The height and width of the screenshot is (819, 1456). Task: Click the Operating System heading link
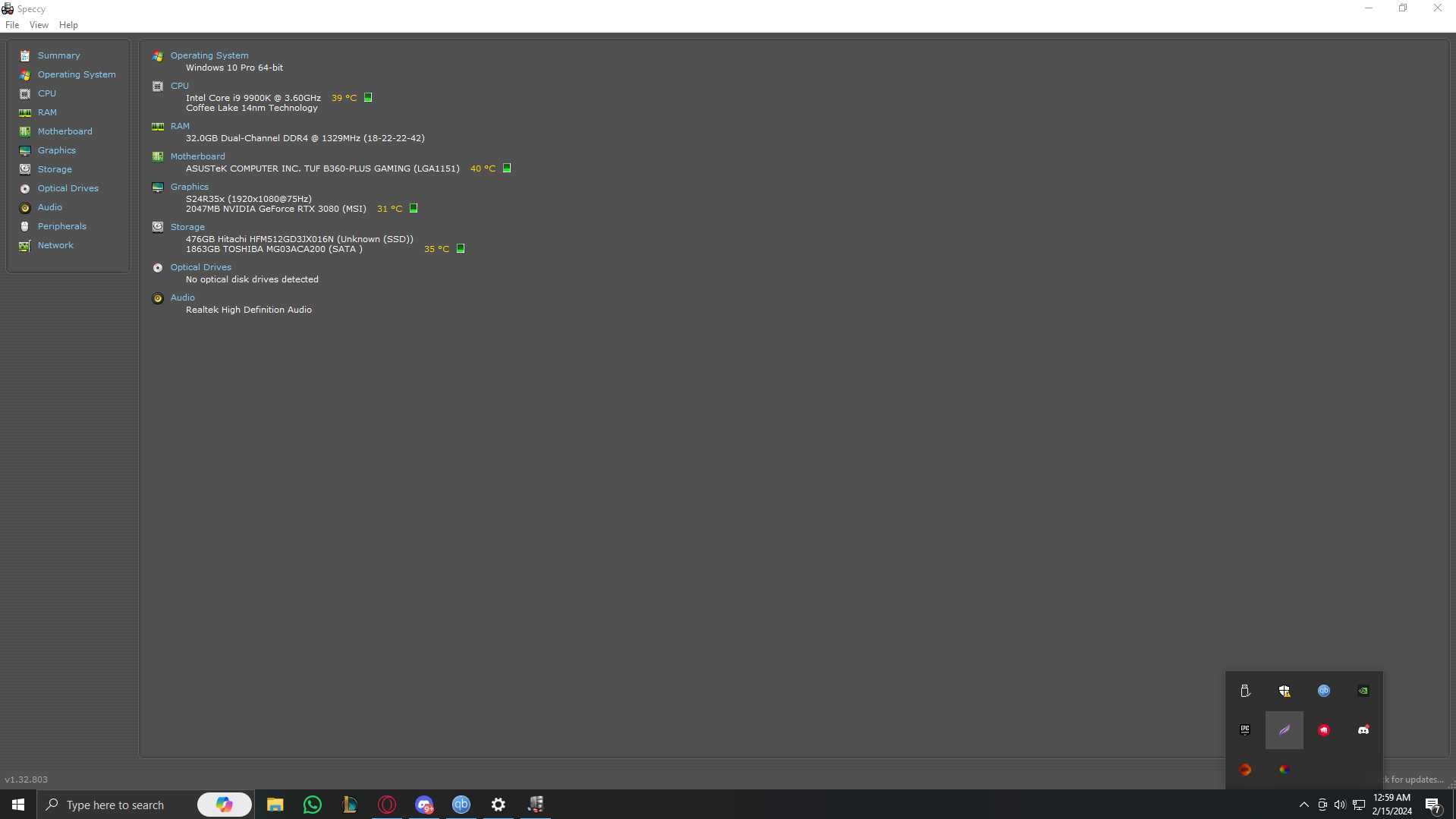(209, 55)
